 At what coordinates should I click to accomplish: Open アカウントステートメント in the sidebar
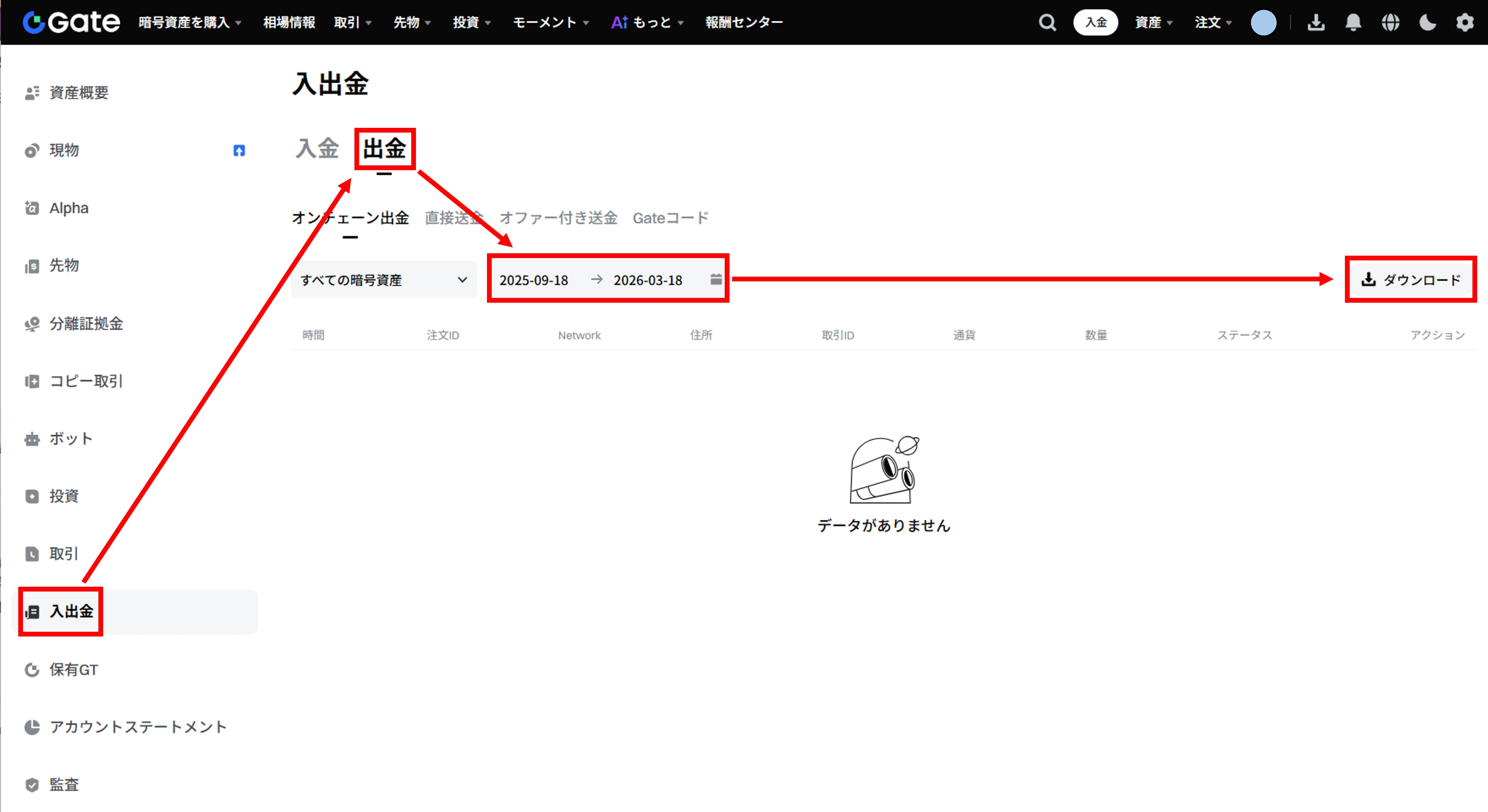pos(138,727)
